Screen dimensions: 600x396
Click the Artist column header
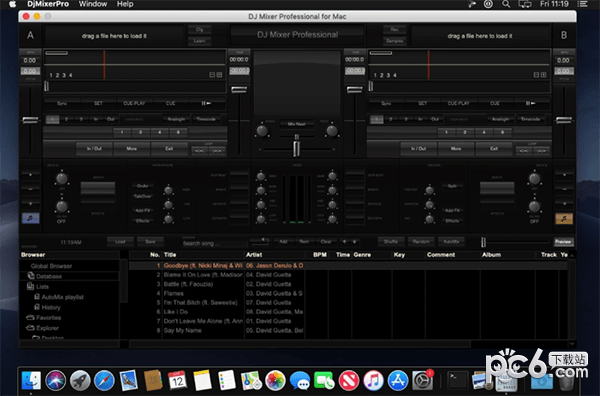(254, 255)
